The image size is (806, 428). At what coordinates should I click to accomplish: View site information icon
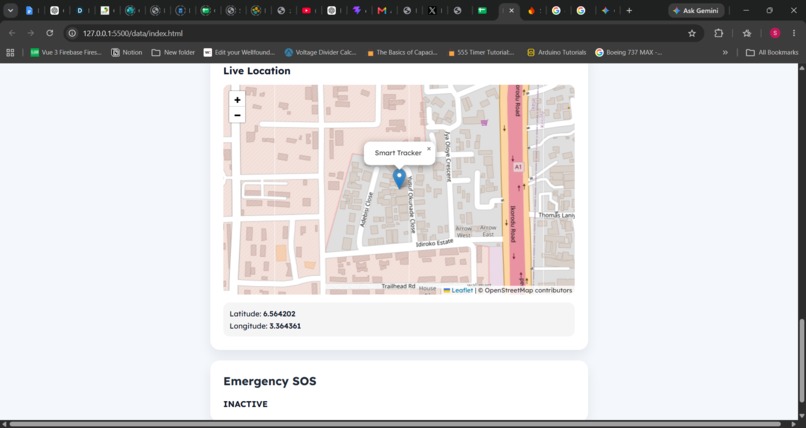tap(72, 33)
